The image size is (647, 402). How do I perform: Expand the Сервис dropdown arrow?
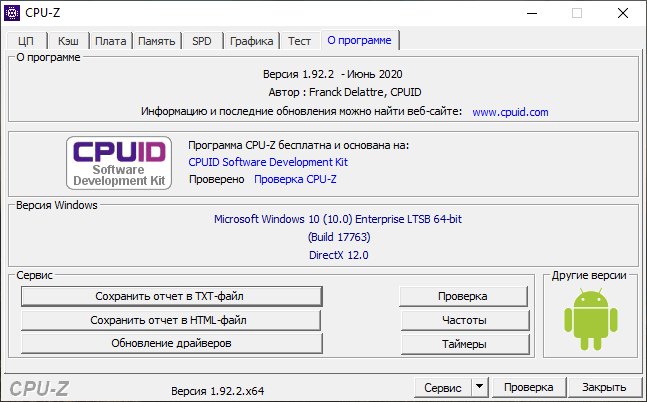pyautogui.click(x=479, y=388)
